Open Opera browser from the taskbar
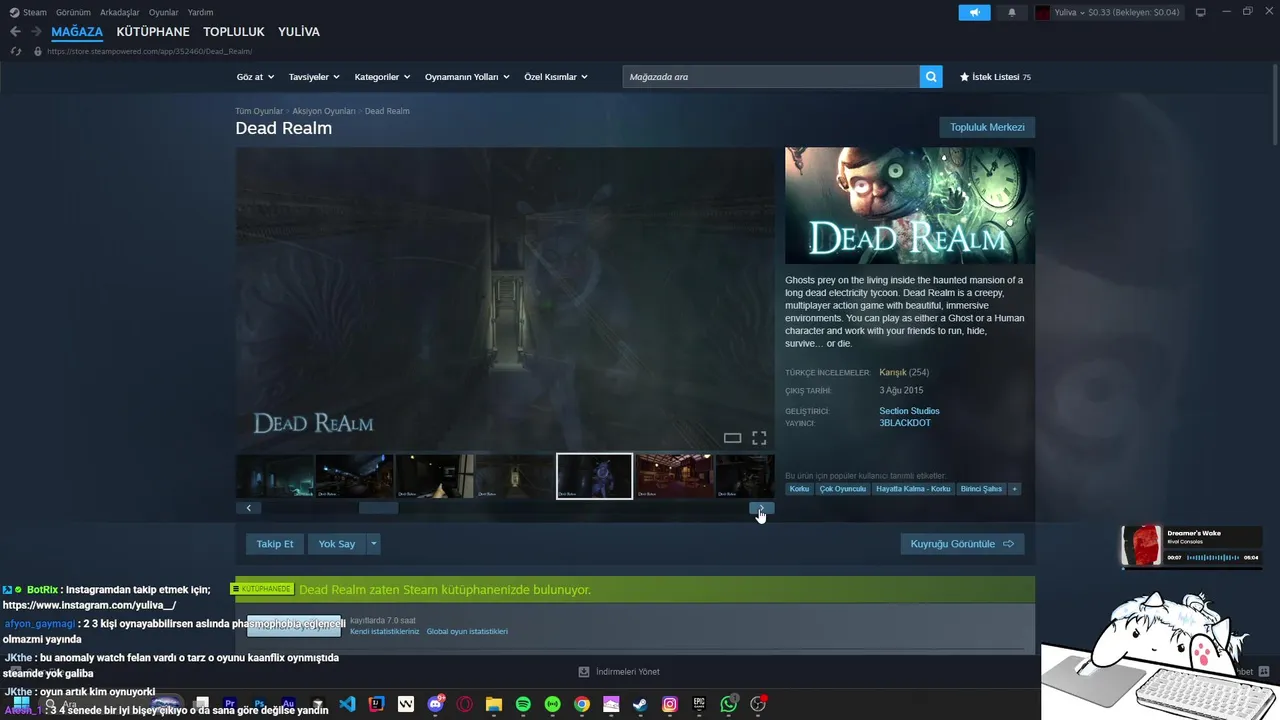 (x=464, y=704)
